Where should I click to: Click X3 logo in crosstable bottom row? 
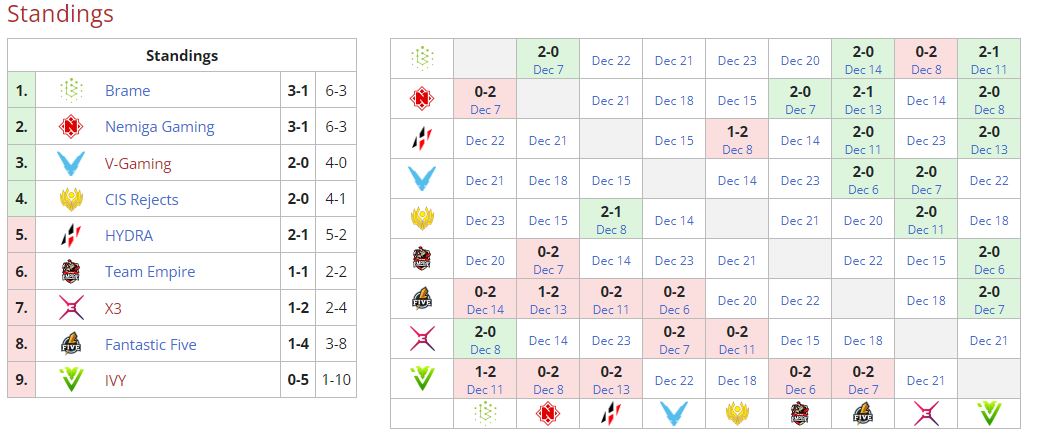pyautogui.click(x=925, y=414)
